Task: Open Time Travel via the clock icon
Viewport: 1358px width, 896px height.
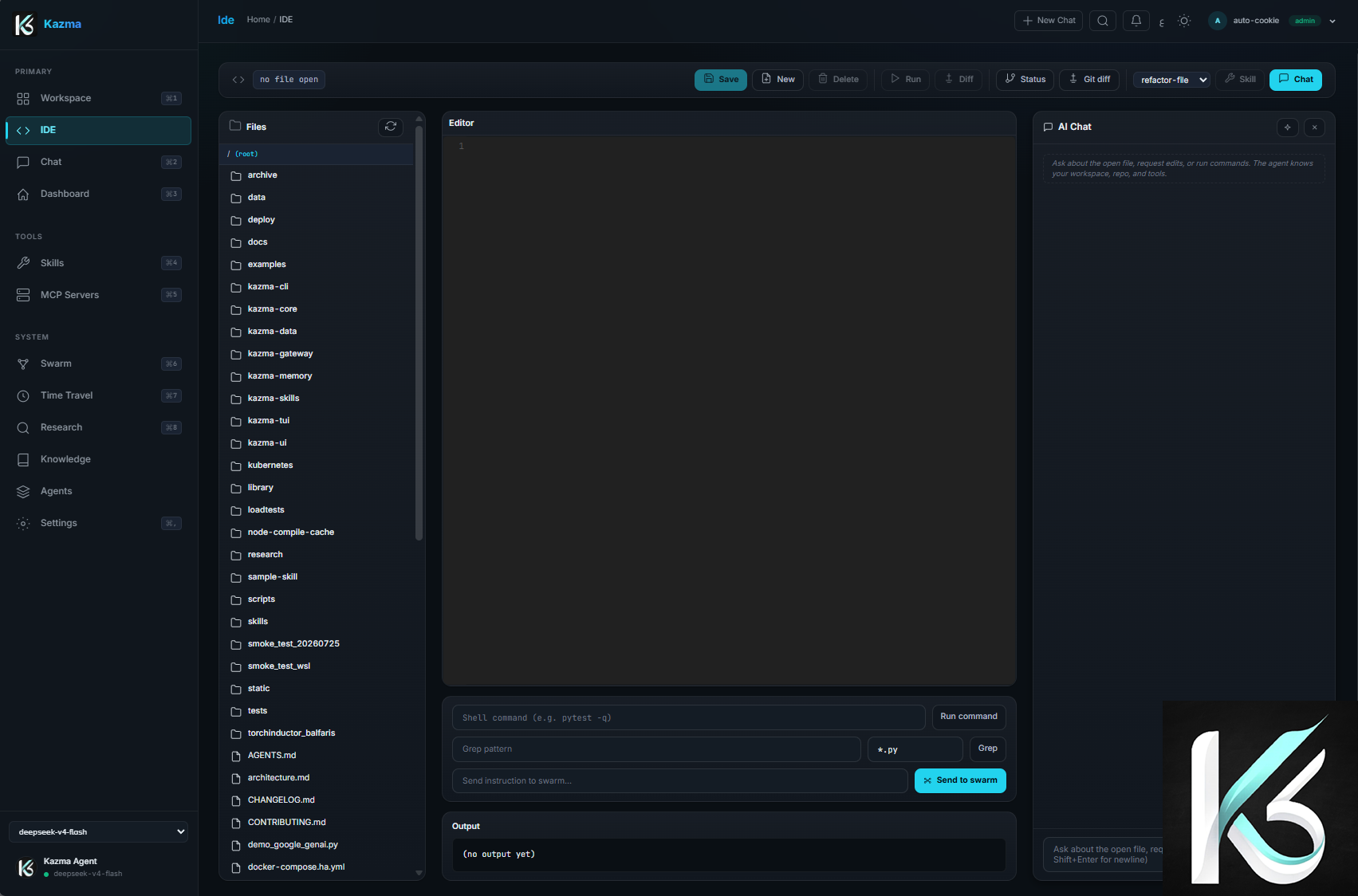Action: pyautogui.click(x=23, y=395)
